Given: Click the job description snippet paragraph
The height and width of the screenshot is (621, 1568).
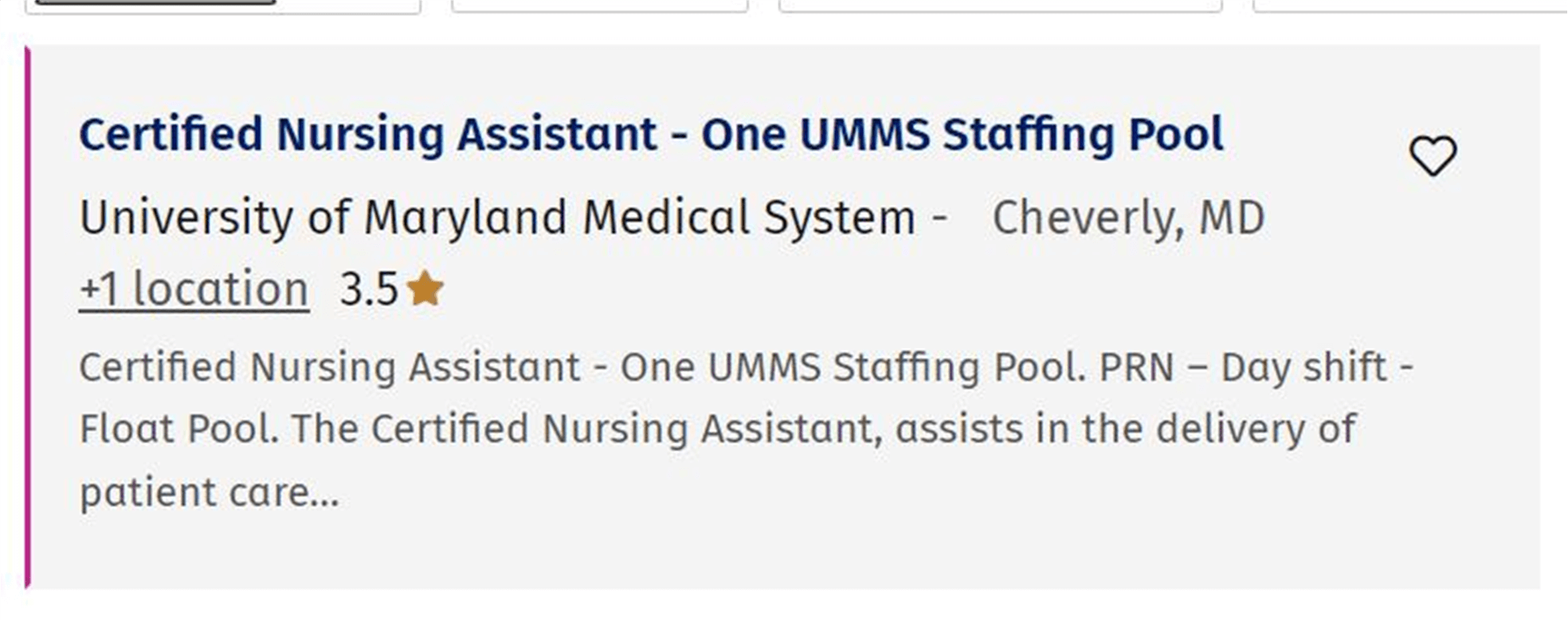Looking at the screenshot, I should [x=717, y=429].
